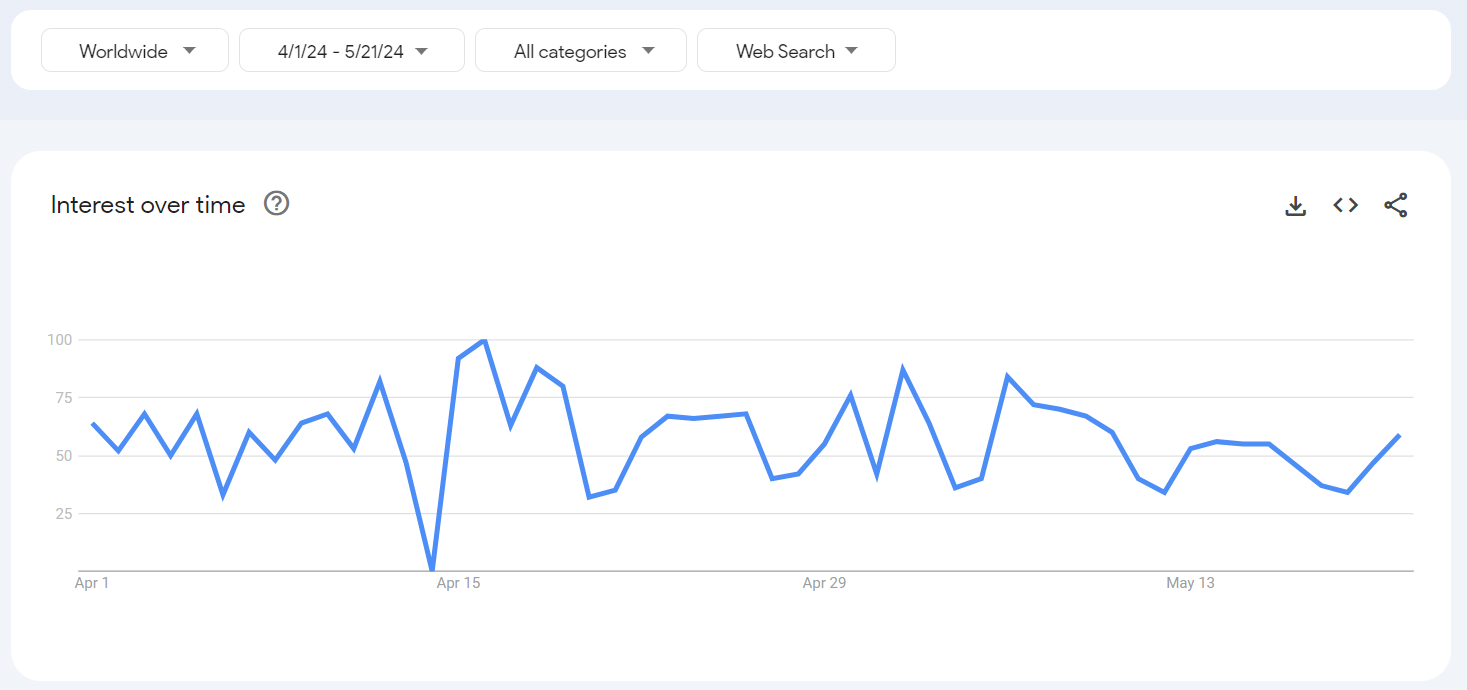Click the trend line's lowest dip at zero
Screen dimensions: 1467x690
pyautogui.click(x=432, y=570)
